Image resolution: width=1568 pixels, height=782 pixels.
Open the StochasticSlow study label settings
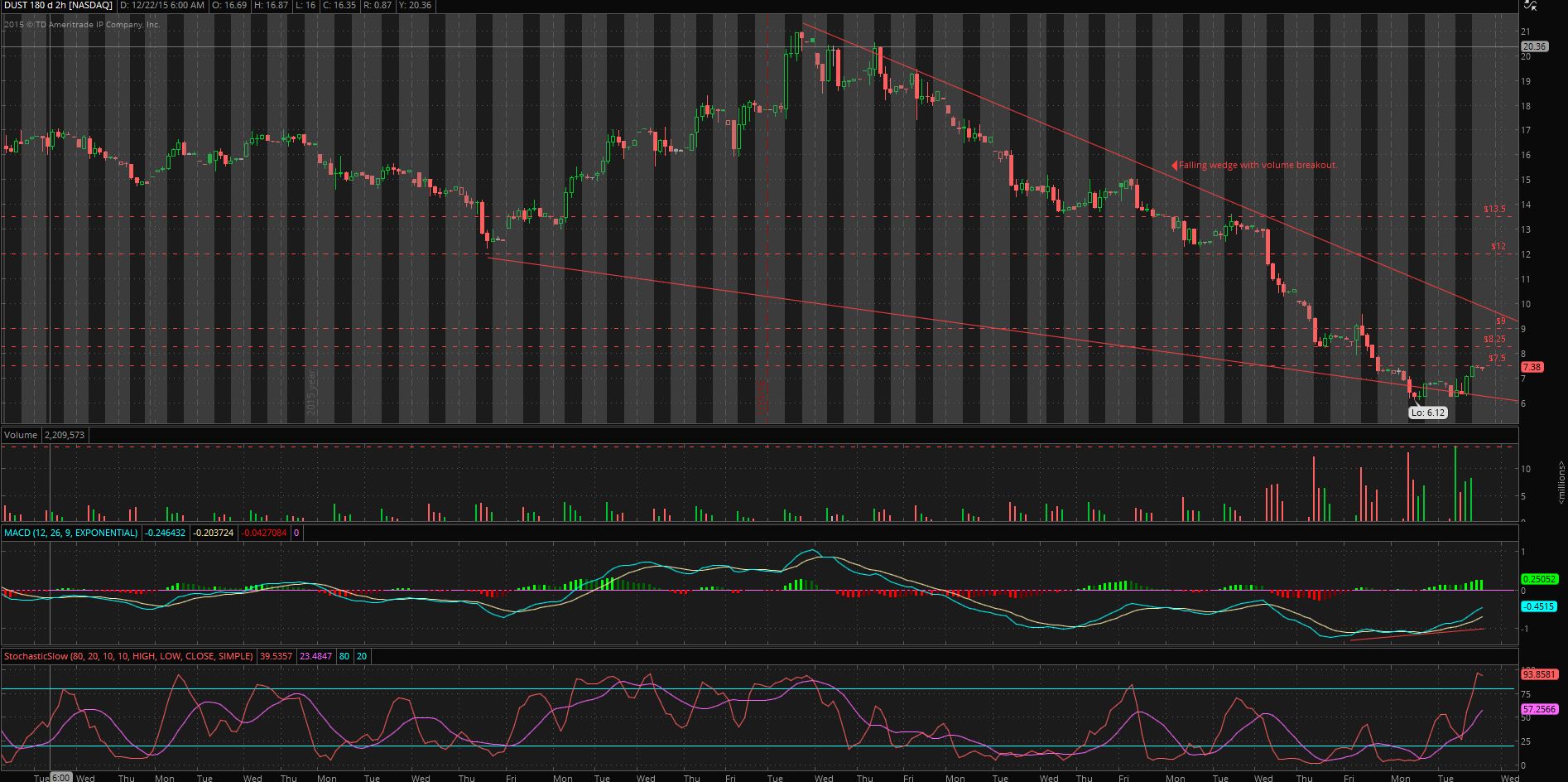click(x=128, y=656)
